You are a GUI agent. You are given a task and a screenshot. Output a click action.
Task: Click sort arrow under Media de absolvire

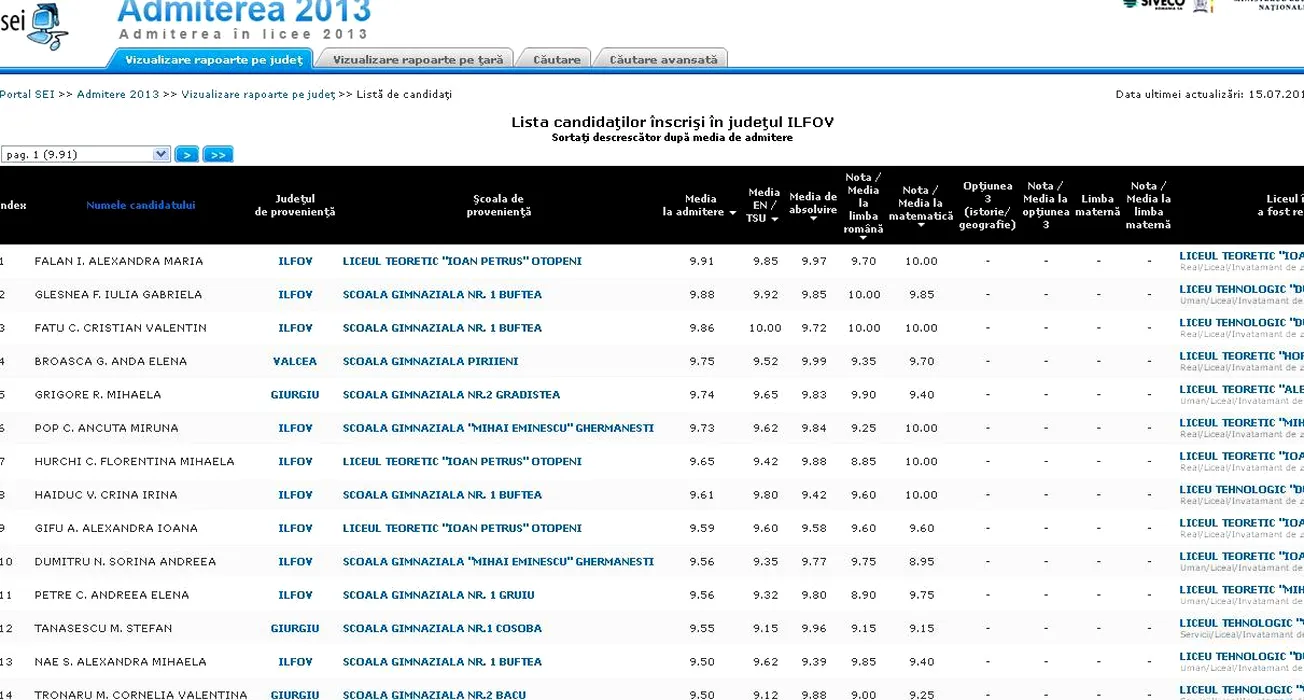pyautogui.click(x=813, y=219)
